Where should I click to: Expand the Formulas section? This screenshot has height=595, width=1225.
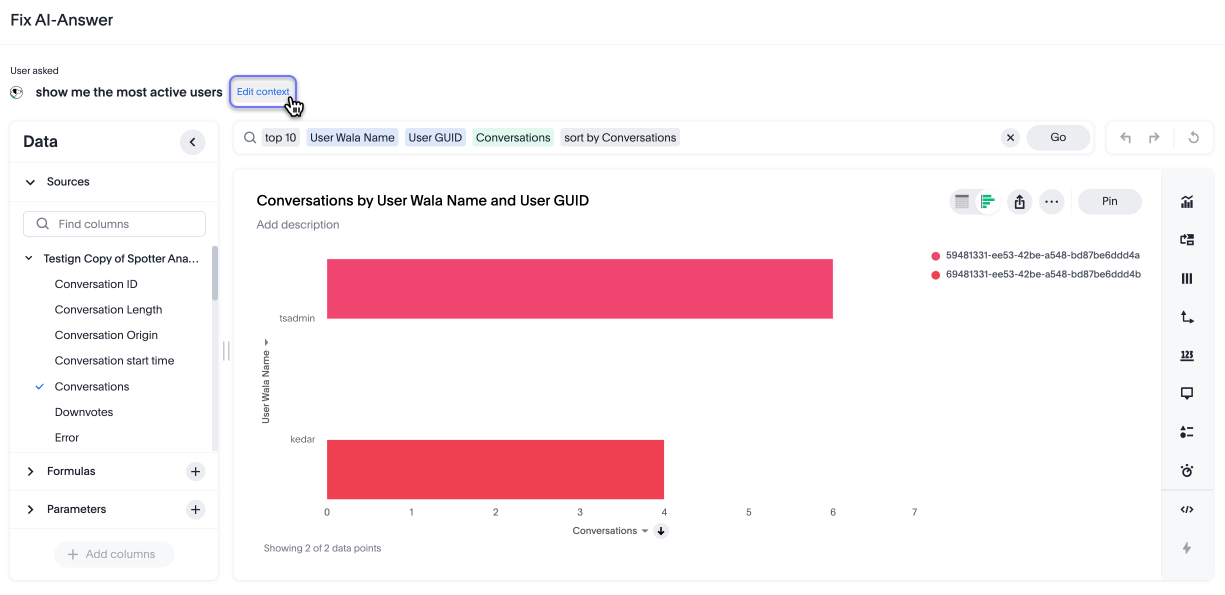[32, 471]
